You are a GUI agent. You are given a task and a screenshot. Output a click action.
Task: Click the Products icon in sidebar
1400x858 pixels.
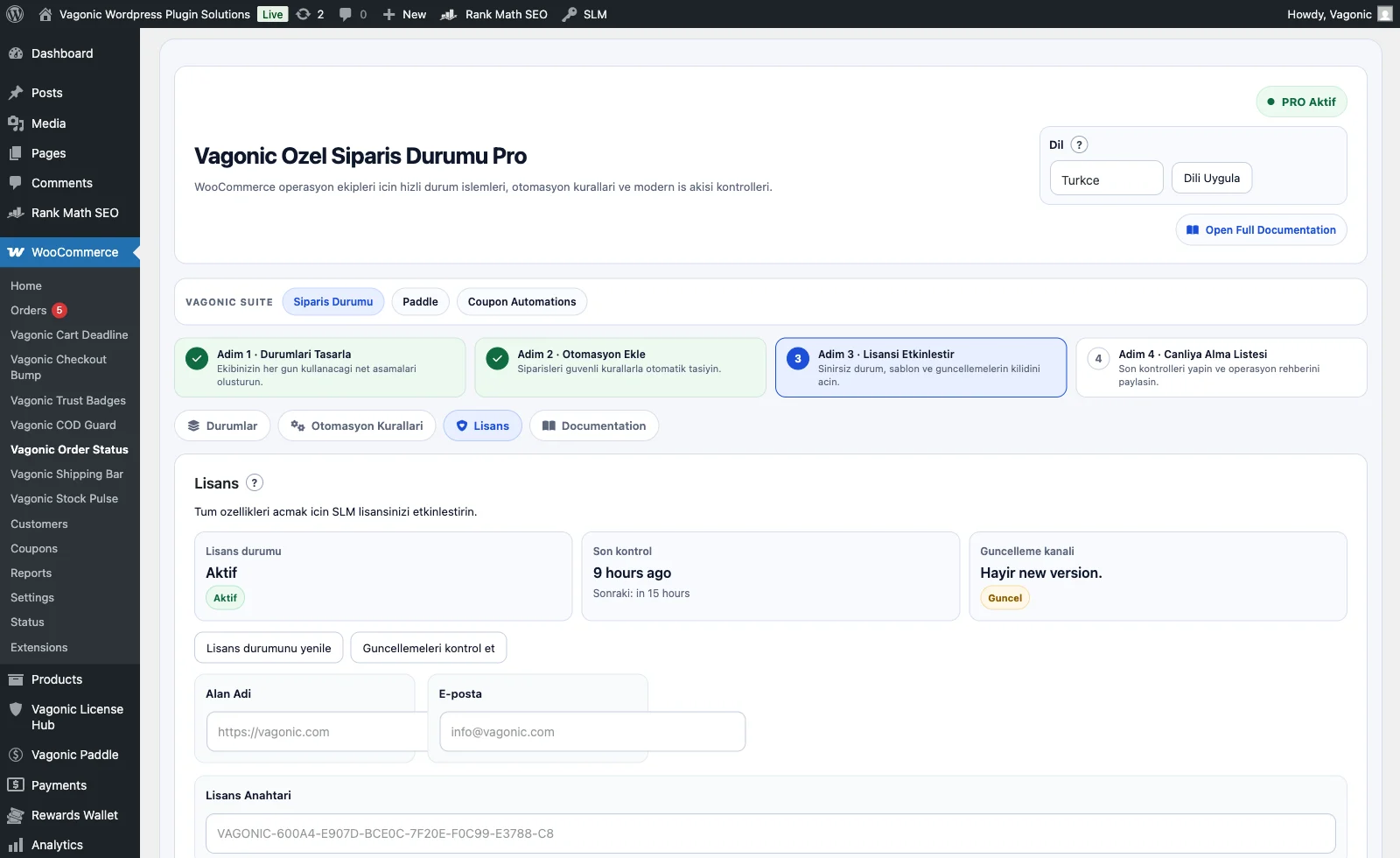pos(16,679)
